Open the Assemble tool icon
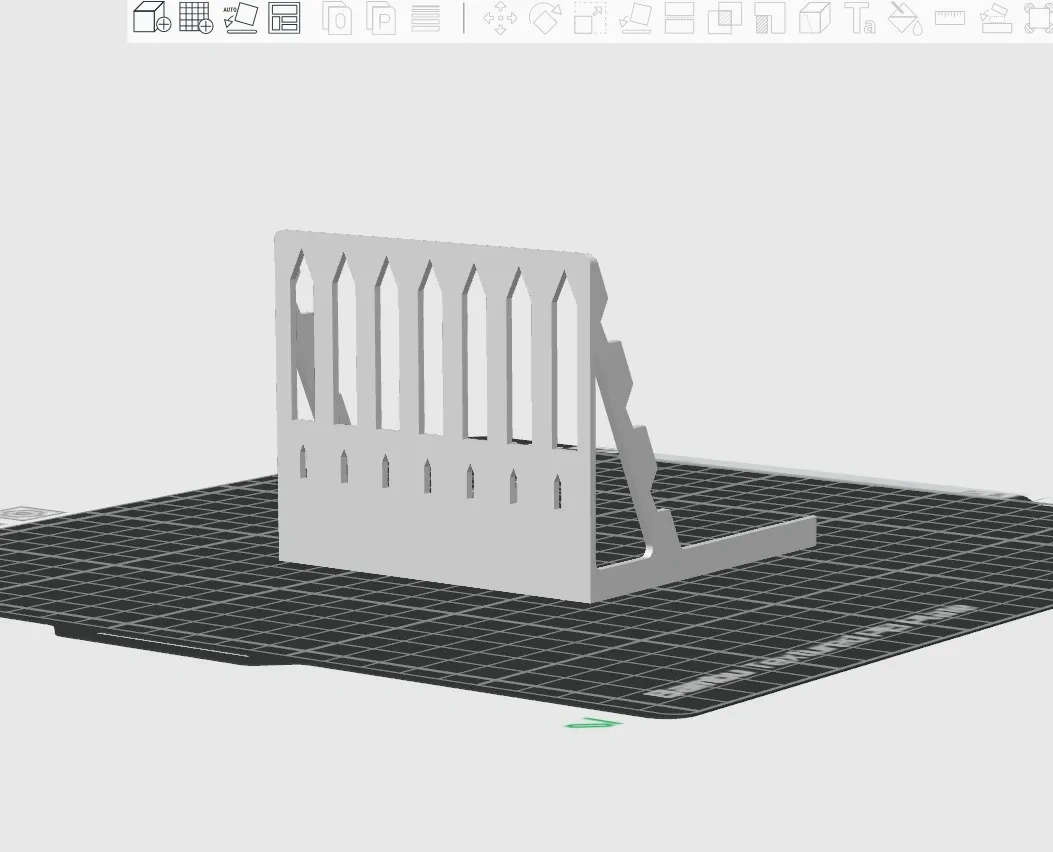 pyautogui.click(x=996, y=18)
